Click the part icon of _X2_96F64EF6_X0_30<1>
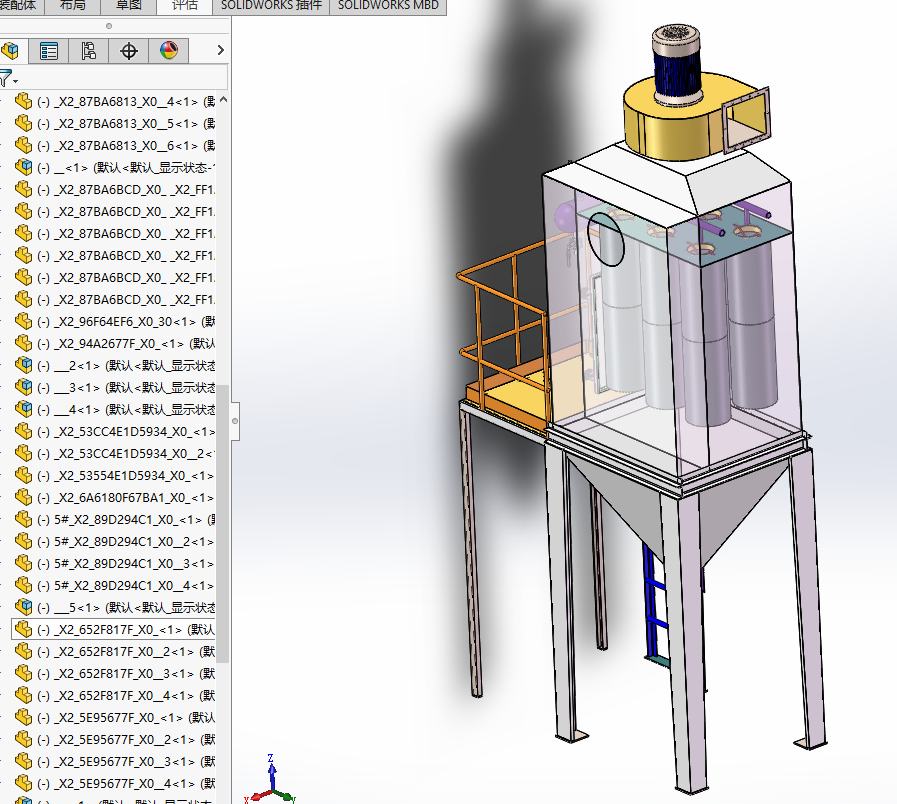 (x=23, y=321)
